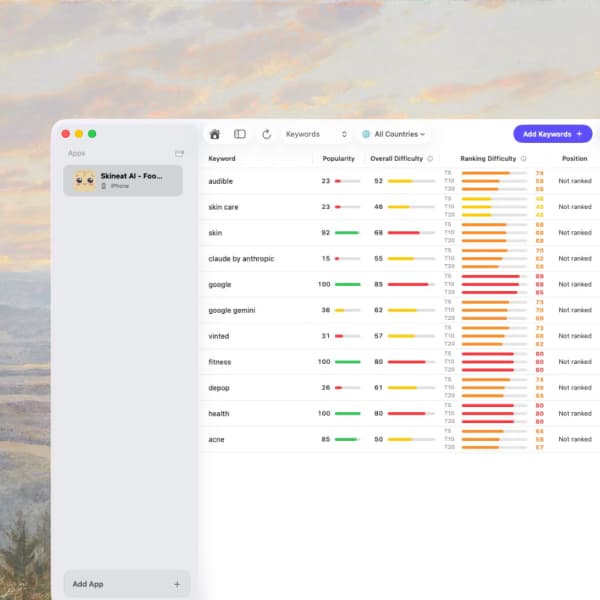Screen dimensions: 600x600
Task: Select the 'skin' keyword row
Action: click(400, 233)
